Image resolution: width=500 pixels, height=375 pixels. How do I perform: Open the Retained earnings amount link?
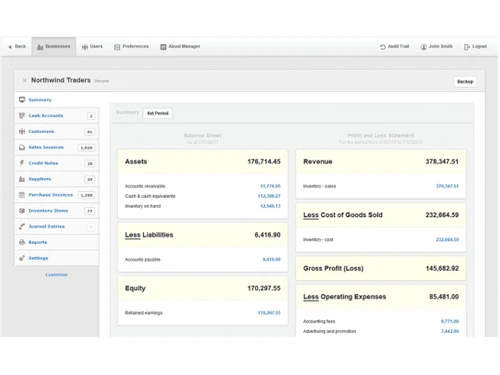tap(269, 313)
